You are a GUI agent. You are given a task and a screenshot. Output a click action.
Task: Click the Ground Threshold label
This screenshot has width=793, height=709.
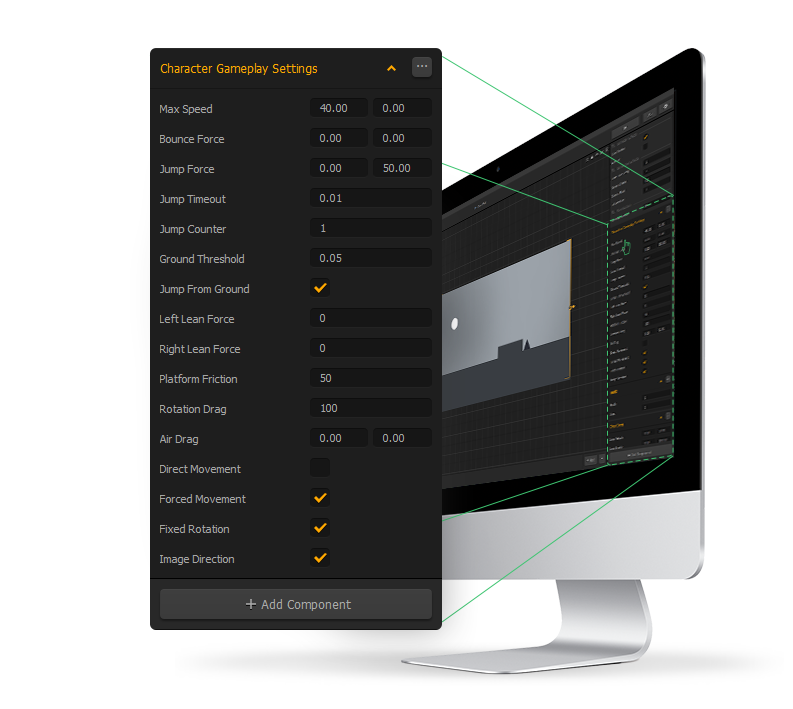click(202, 259)
